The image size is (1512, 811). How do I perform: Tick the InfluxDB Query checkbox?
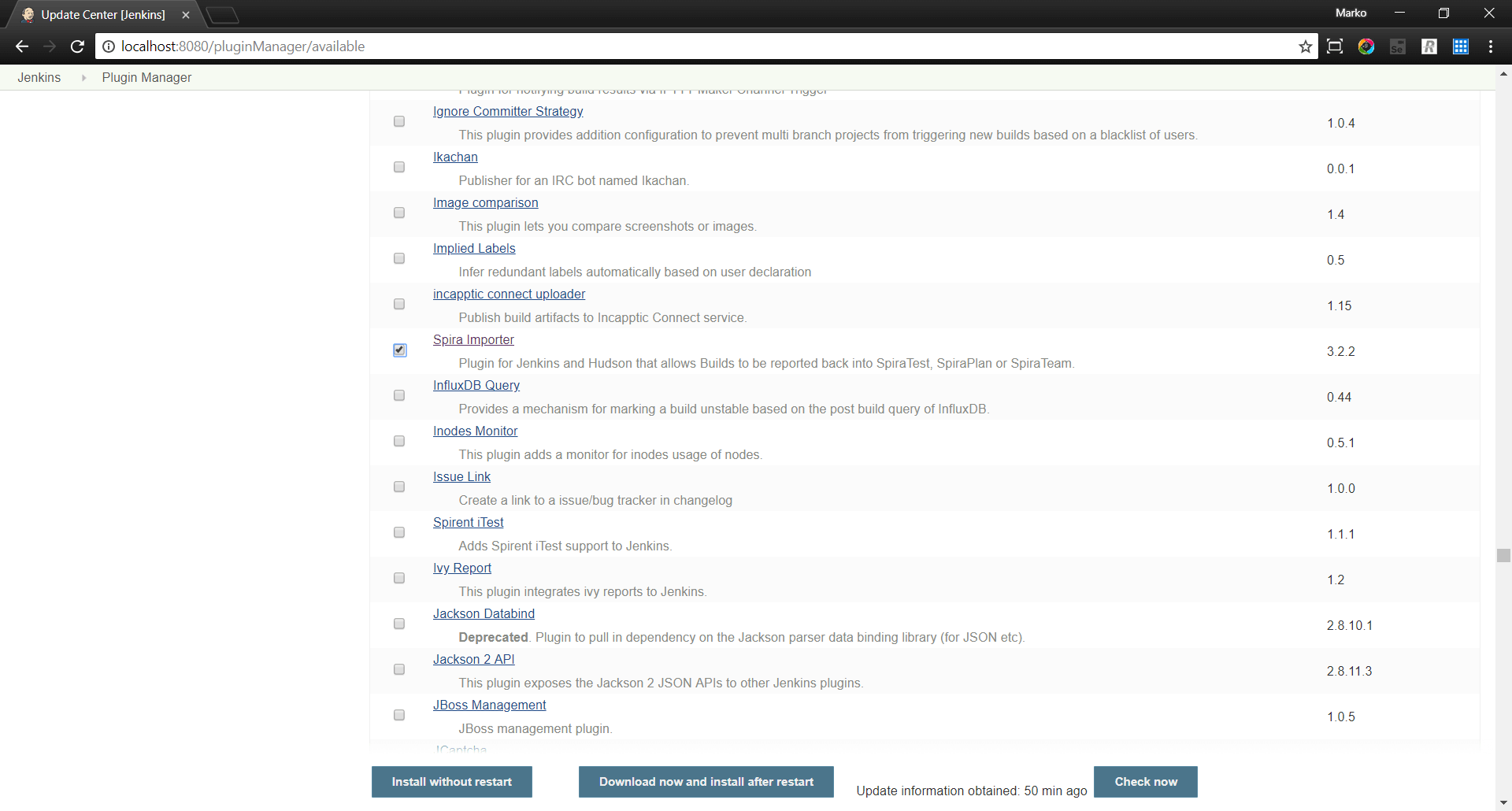[399, 395]
